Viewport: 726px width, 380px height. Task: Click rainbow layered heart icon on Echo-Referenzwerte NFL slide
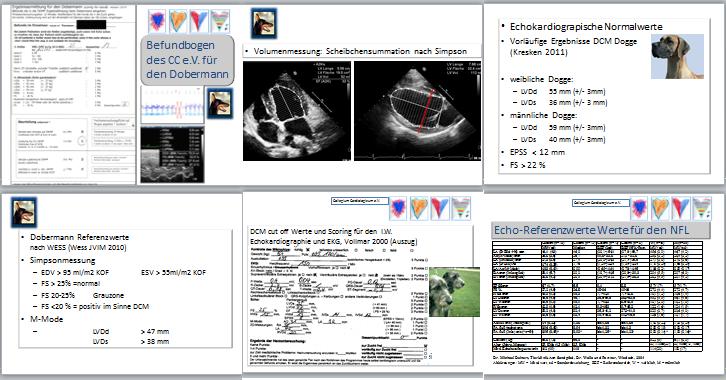[702, 208]
